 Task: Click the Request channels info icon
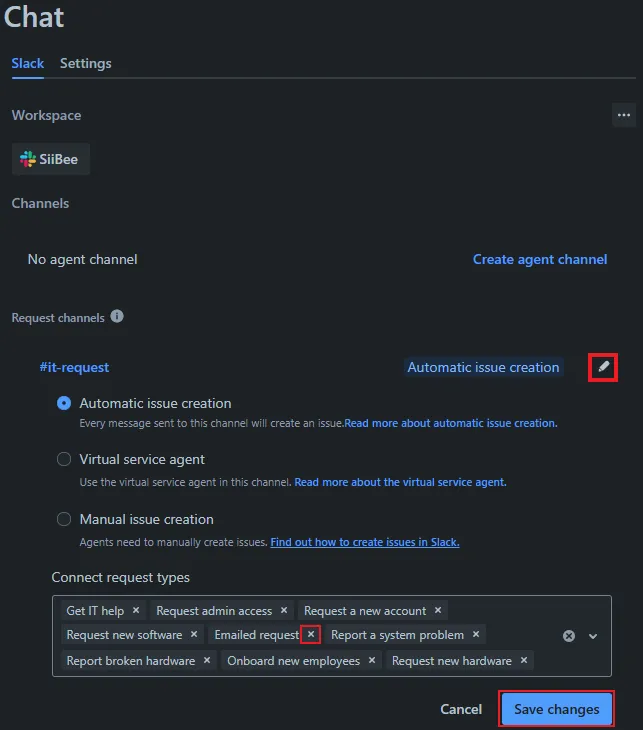117,317
